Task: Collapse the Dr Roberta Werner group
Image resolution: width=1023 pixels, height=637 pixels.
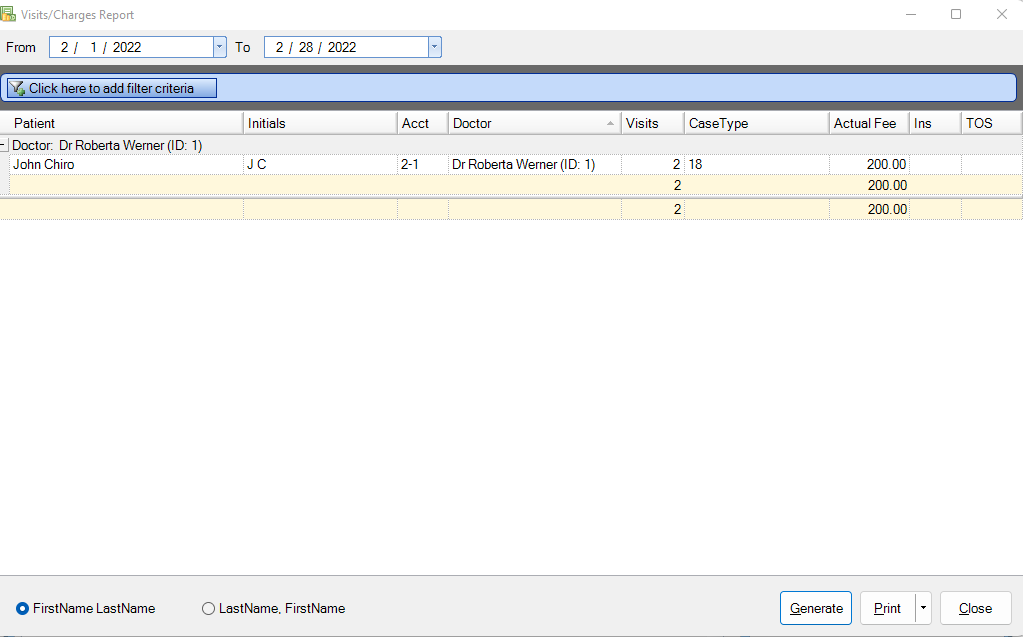Action: coord(5,146)
